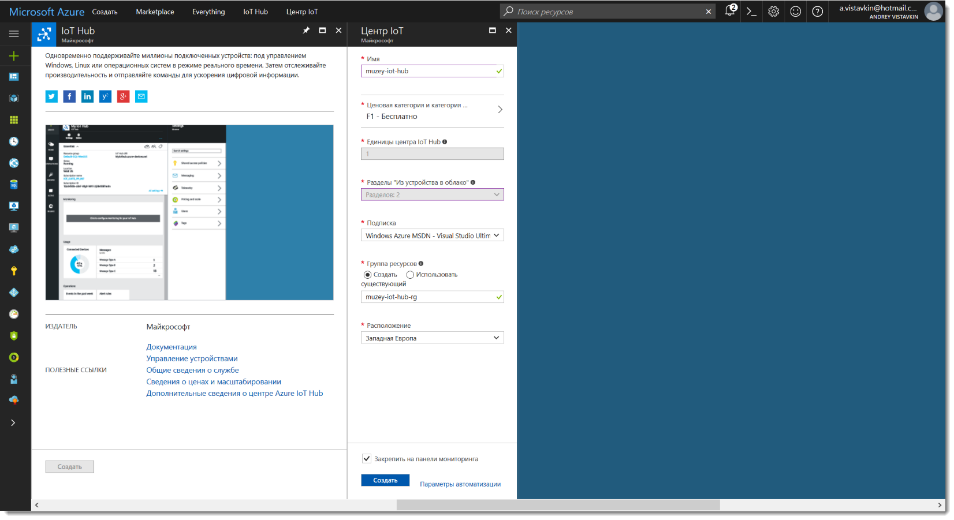Open the hamburger menu in the sidebar
Screen dimensions: 954x520
(13, 34)
